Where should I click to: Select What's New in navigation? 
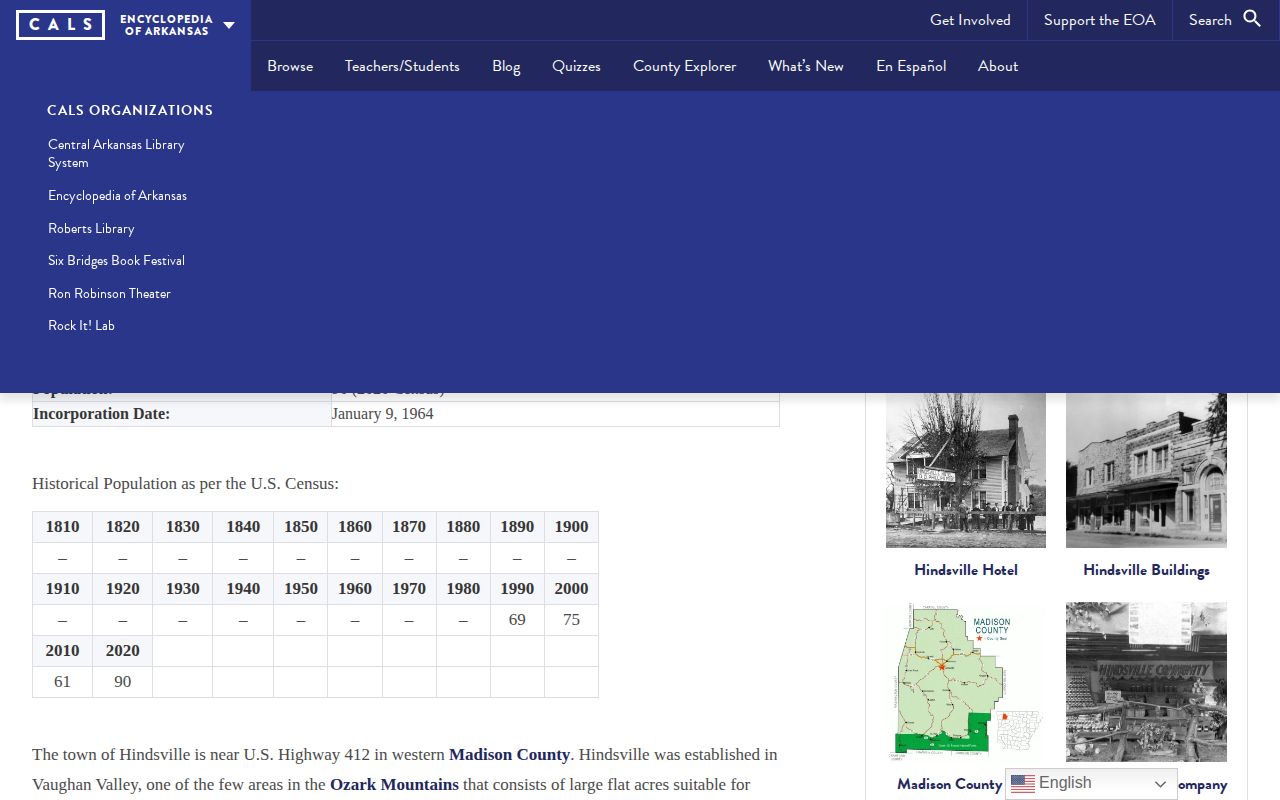coord(806,66)
